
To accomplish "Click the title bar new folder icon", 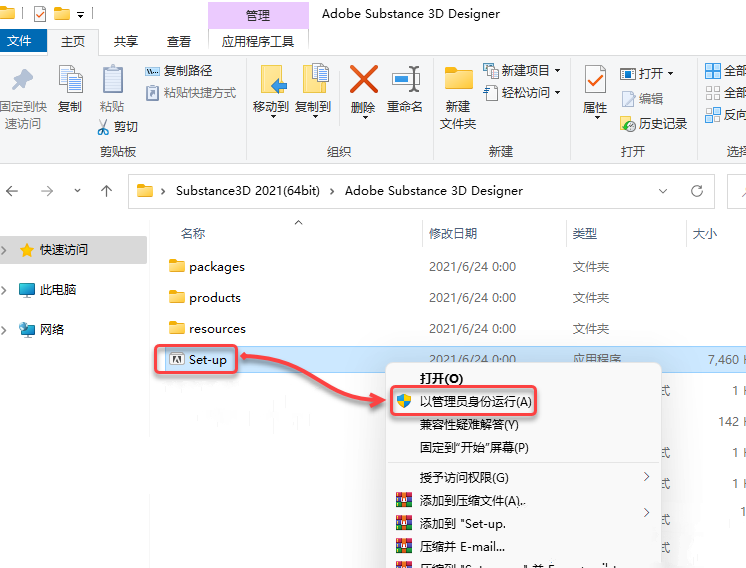I will [61, 14].
